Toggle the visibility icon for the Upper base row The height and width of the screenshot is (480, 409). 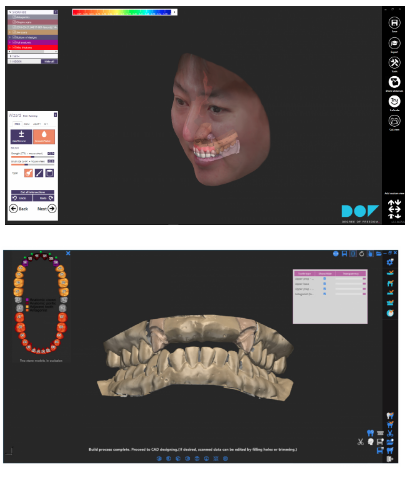(324, 284)
